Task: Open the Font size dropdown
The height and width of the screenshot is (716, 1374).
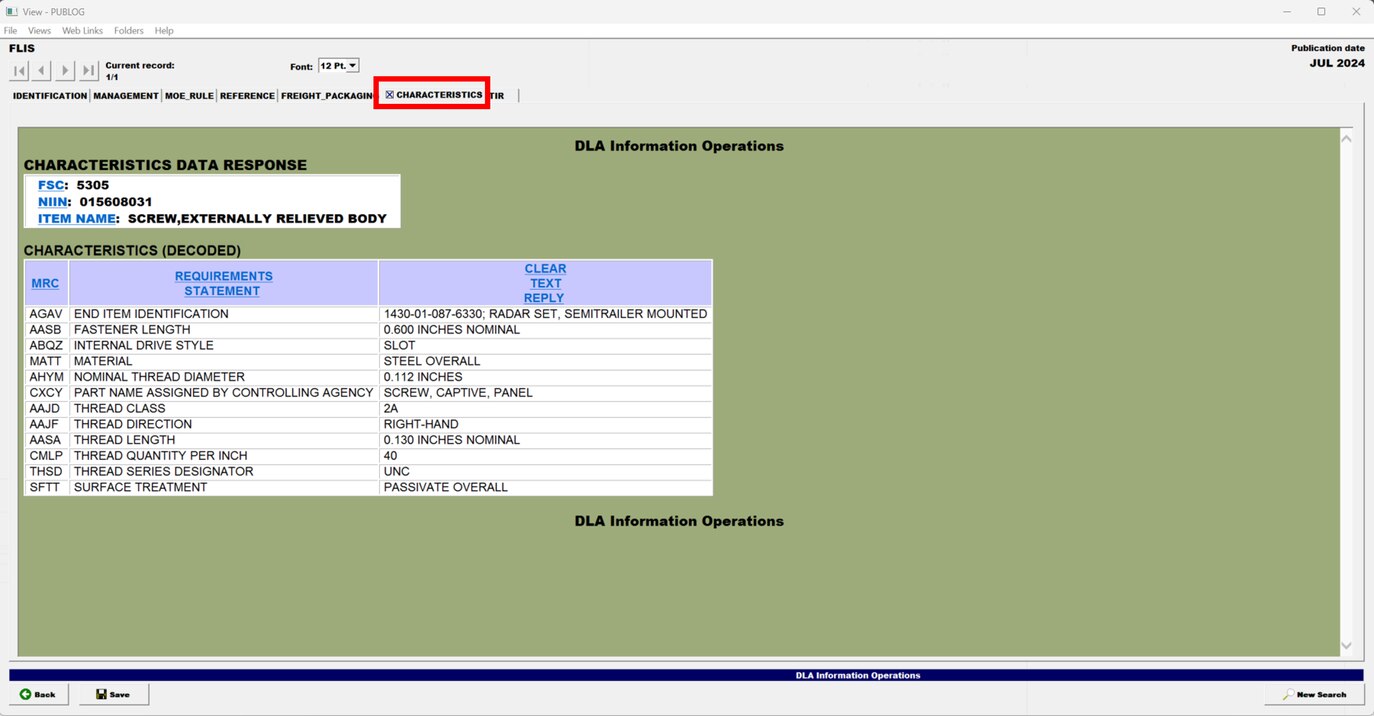Action: click(x=338, y=66)
